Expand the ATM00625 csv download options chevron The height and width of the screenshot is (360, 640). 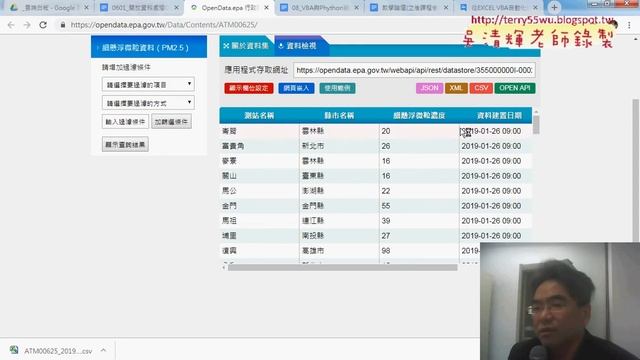[103, 350]
